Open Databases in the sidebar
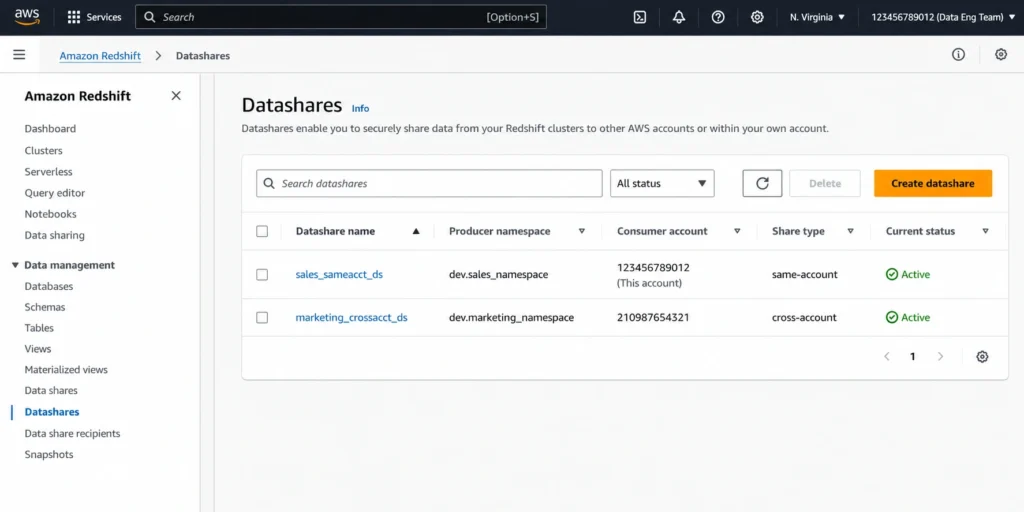The image size is (1024, 512). (49, 286)
